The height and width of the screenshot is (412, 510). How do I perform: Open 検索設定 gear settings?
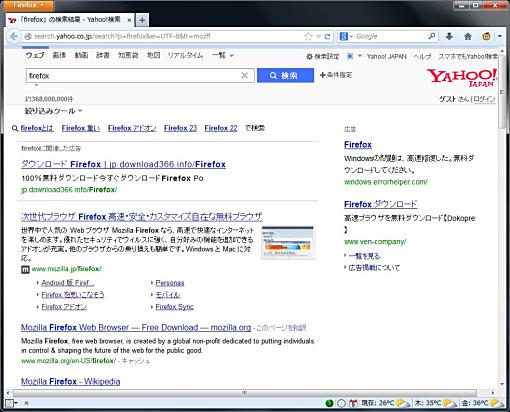click(x=323, y=57)
